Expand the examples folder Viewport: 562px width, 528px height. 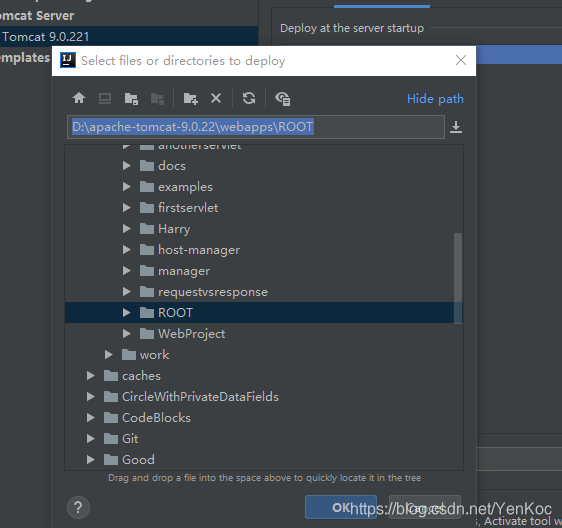pos(127,187)
